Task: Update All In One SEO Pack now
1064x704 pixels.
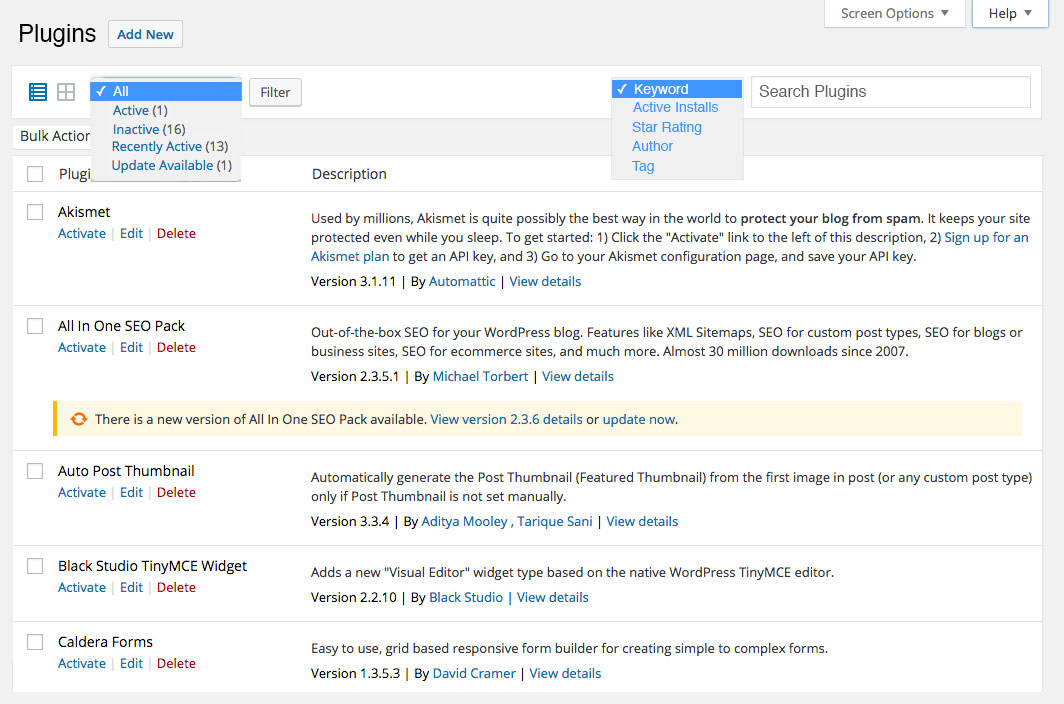Action: [638, 419]
